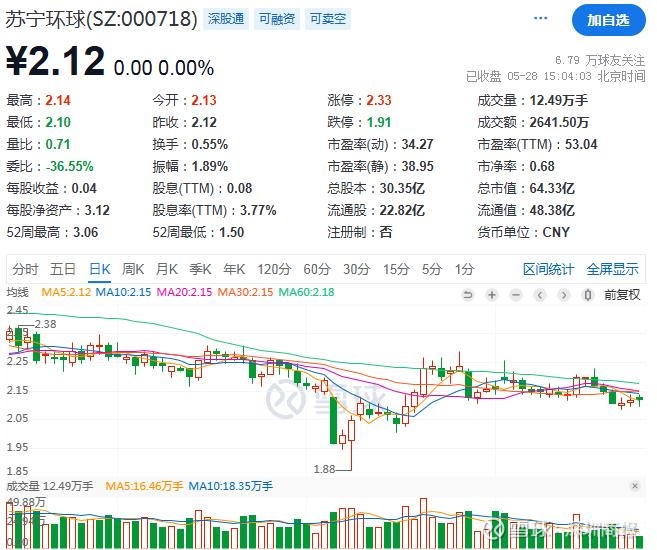Open the three-dot more options menu
This screenshot has height=550, width=657.
[541, 18]
